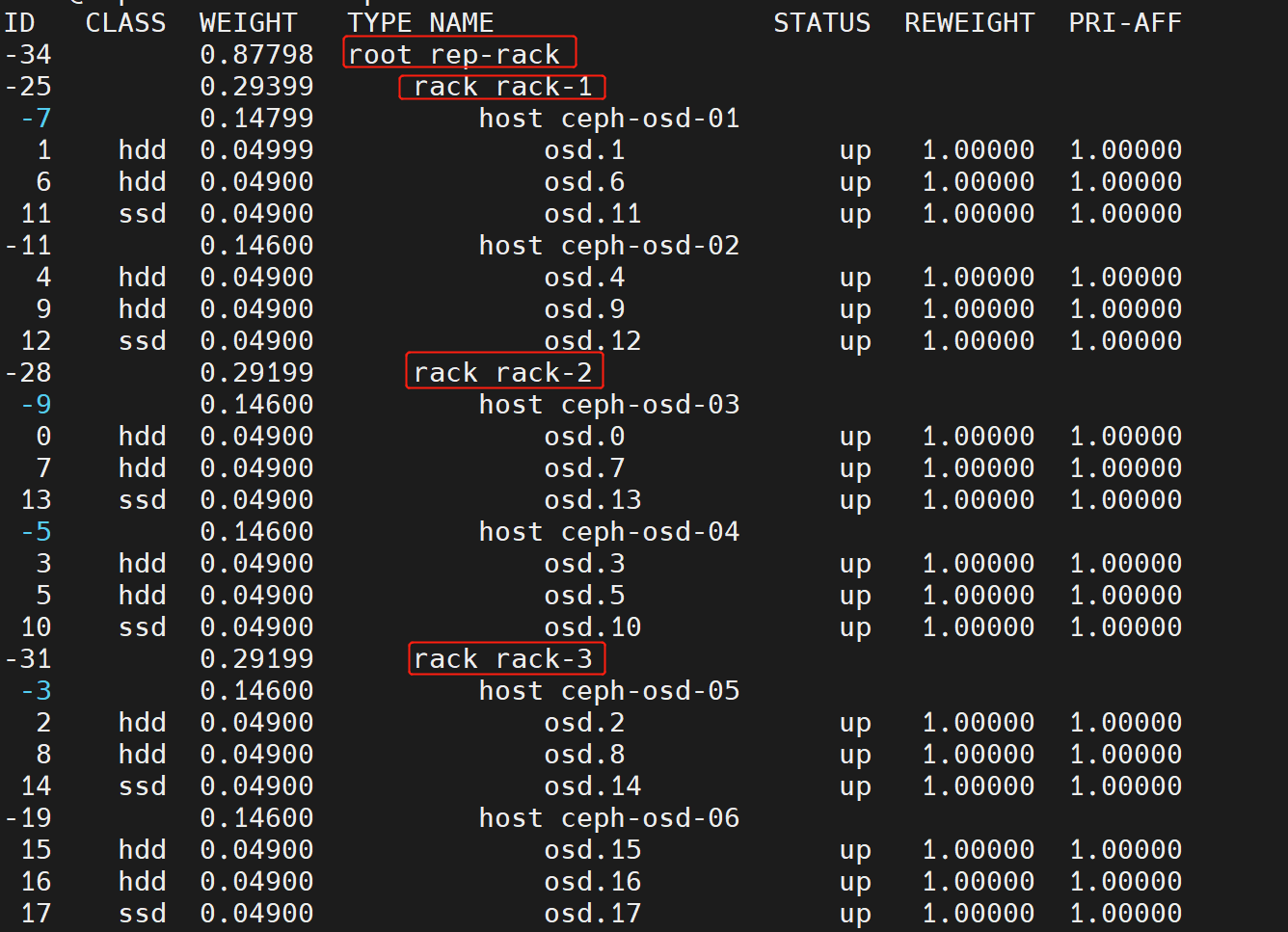
Task: Click the ID column header
Action: 19,23
